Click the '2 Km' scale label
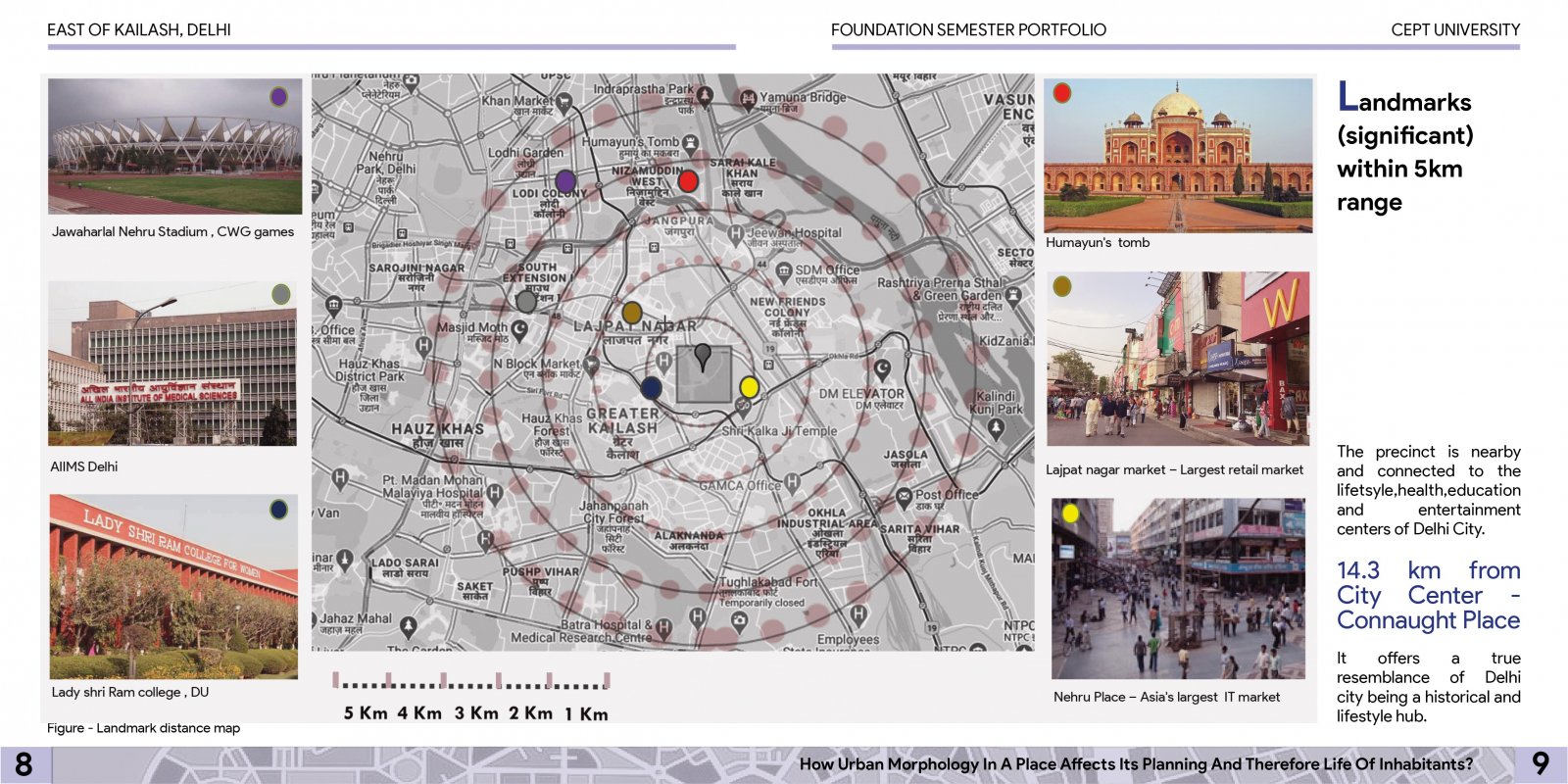1568x784 pixels. tap(530, 713)
